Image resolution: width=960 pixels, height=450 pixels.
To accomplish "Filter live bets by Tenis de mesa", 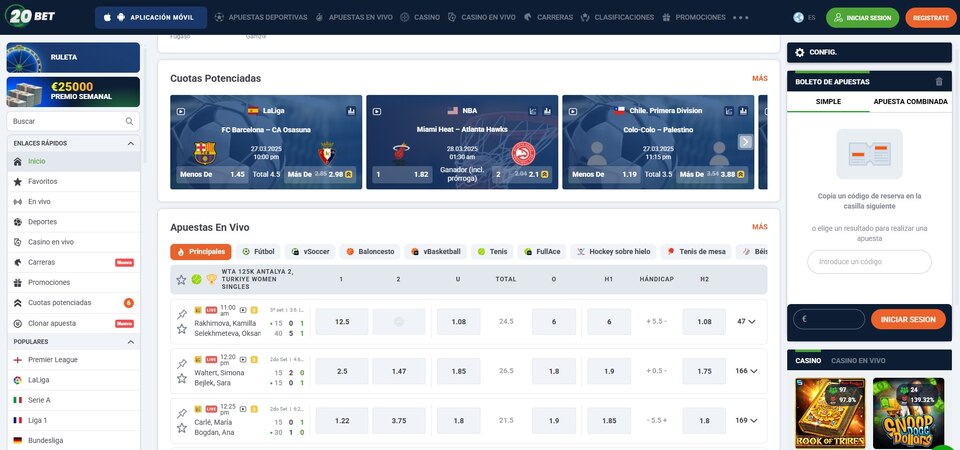I will [696, 252].
